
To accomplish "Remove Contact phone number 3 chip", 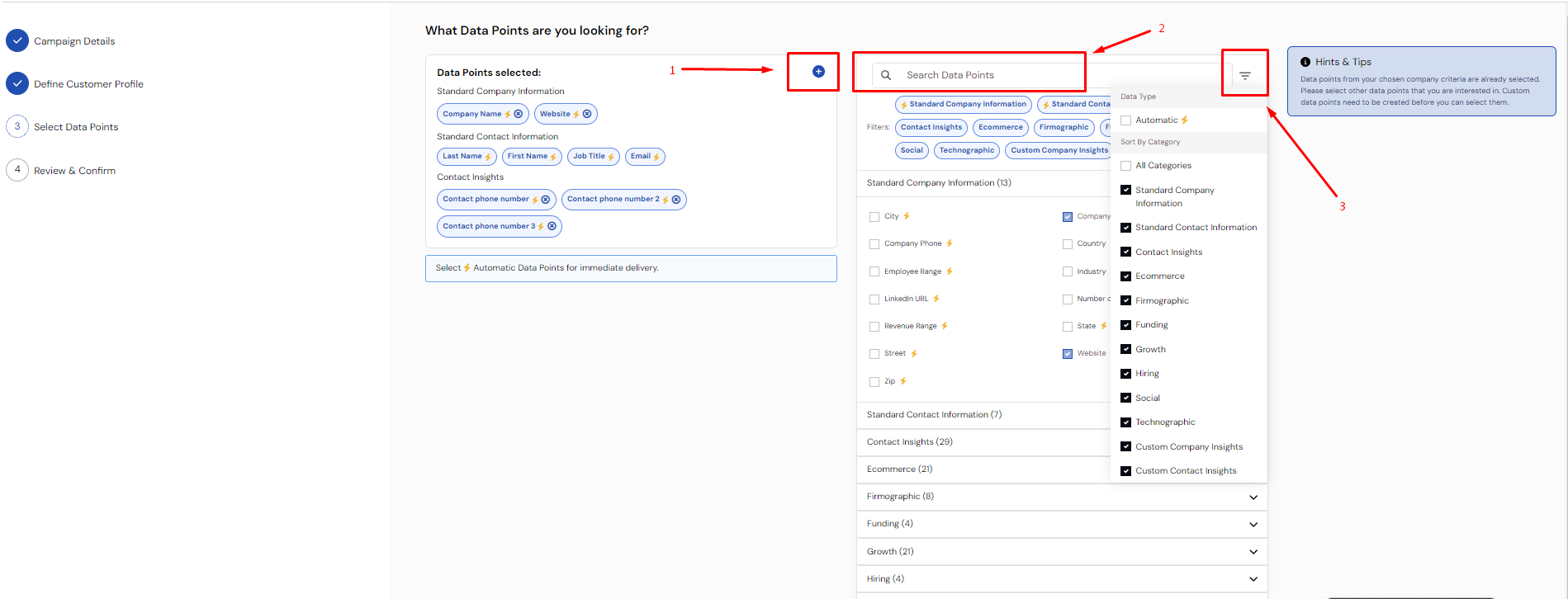I will click(x=552, y=226).
